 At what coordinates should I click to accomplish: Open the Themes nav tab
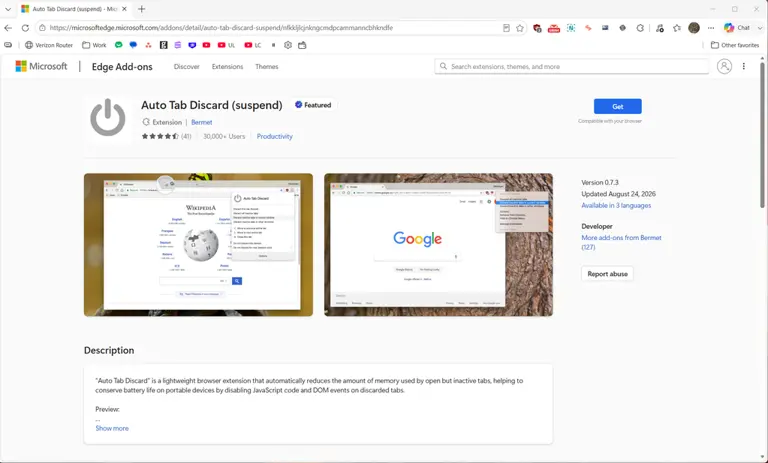point(266,67)
